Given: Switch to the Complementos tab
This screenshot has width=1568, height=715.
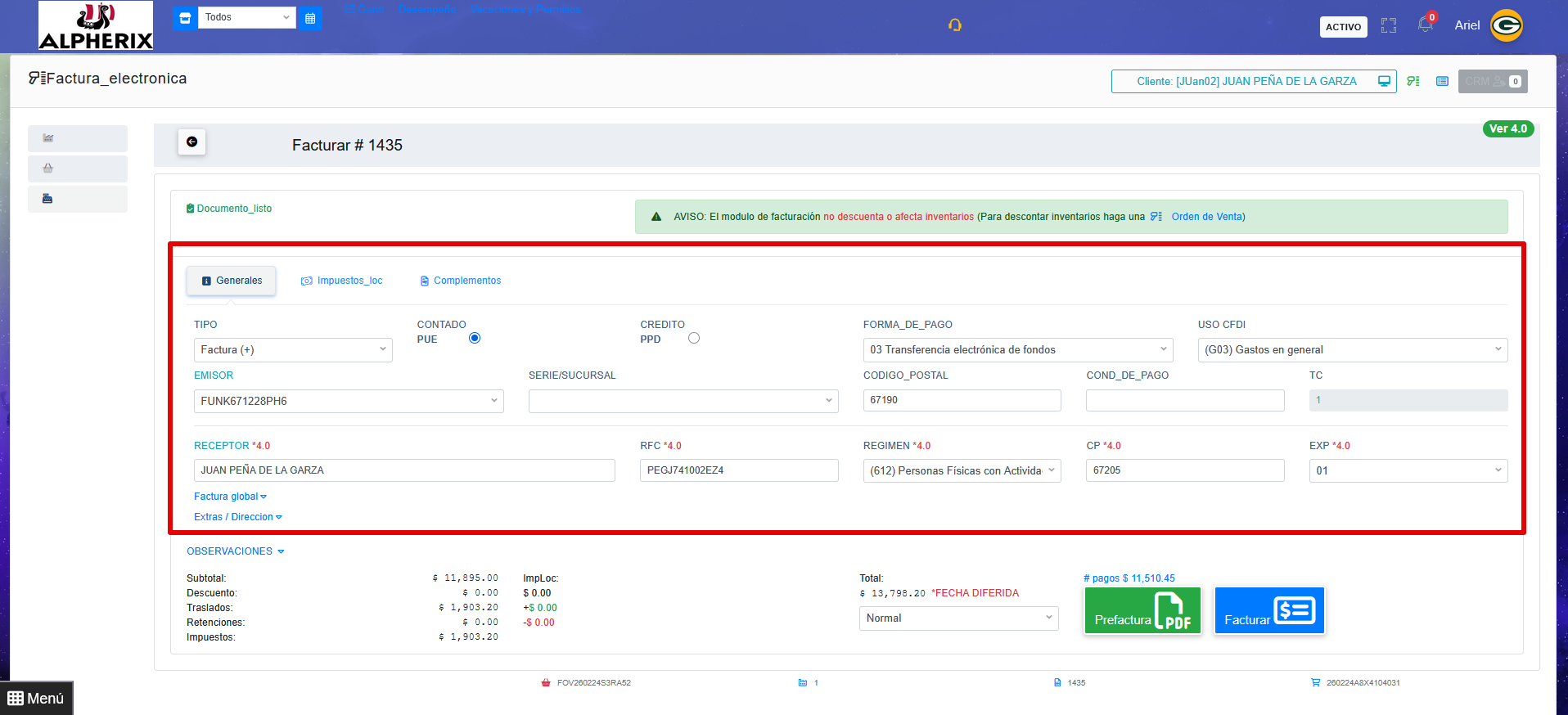Looking at the screenshot, I should [460, 281].
